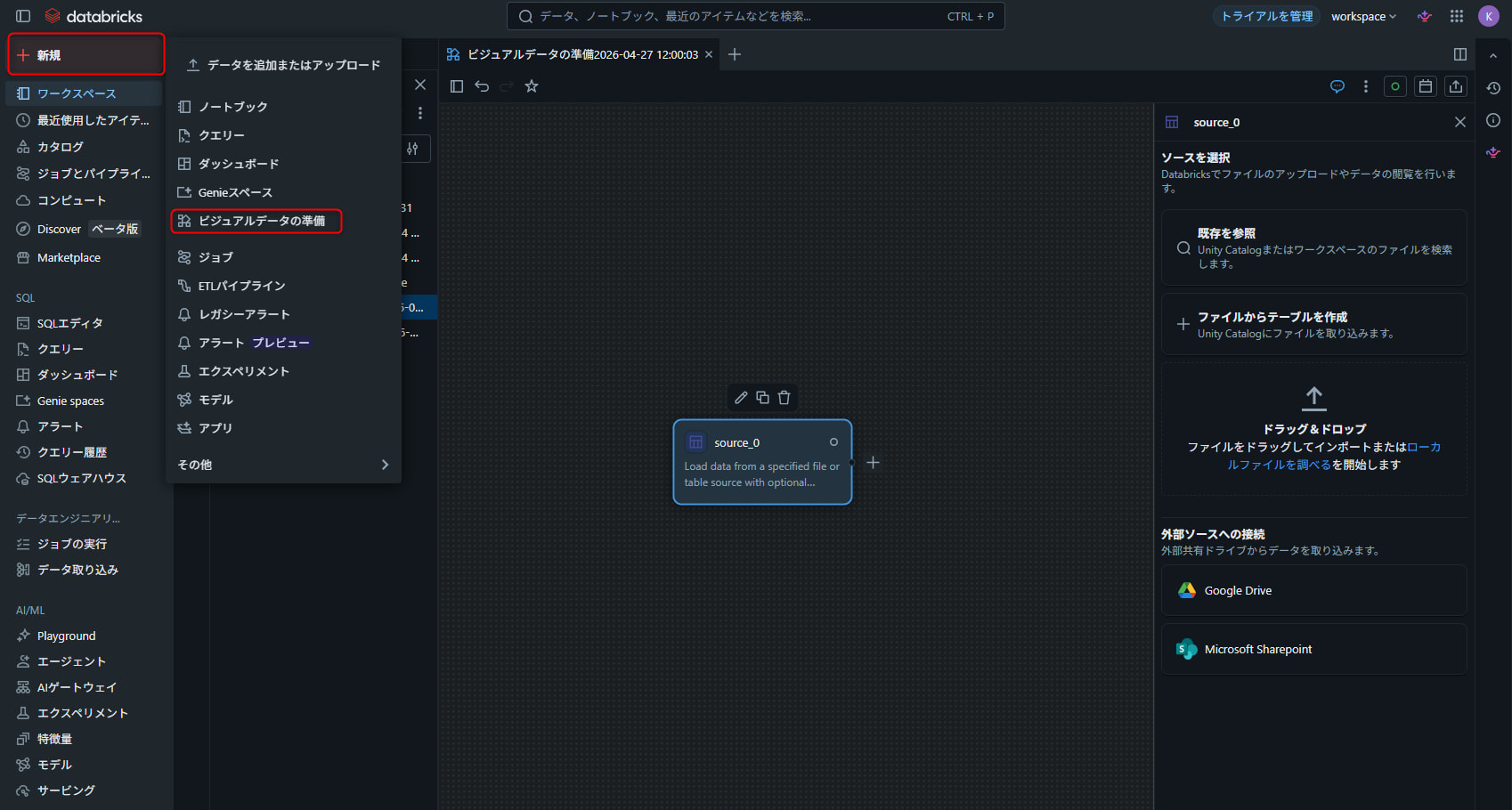Screen dimensions: 1512x810
Task: Click the pencil edit icon above source_0 node
Action: [741, 398]
